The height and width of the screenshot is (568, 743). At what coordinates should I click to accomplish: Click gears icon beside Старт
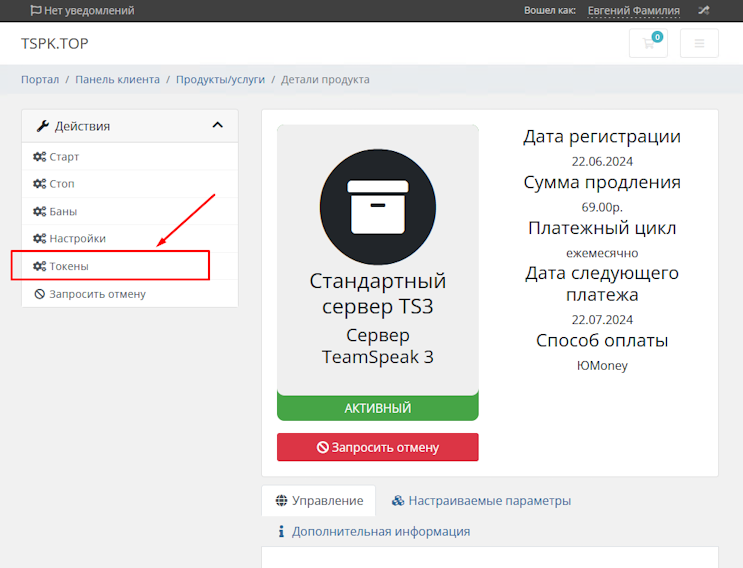[39, 156]
